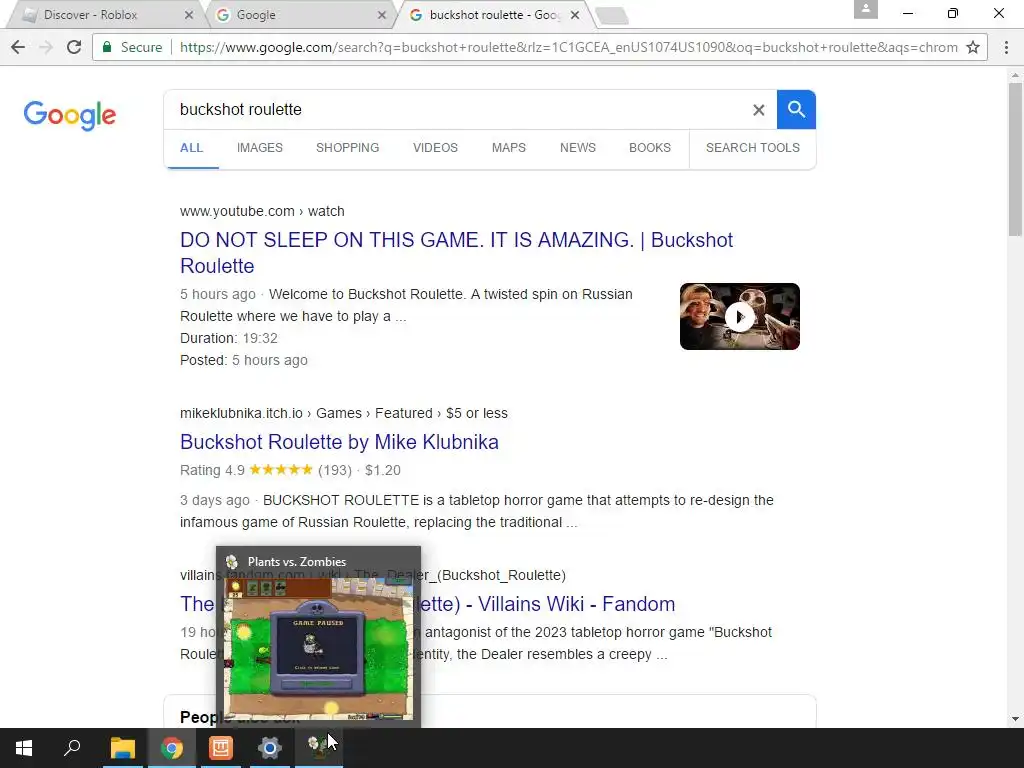Reload the page with the refresh icon
This screenshot has height=768, width=1024.
pyautogui.click(x=74, y=47)
